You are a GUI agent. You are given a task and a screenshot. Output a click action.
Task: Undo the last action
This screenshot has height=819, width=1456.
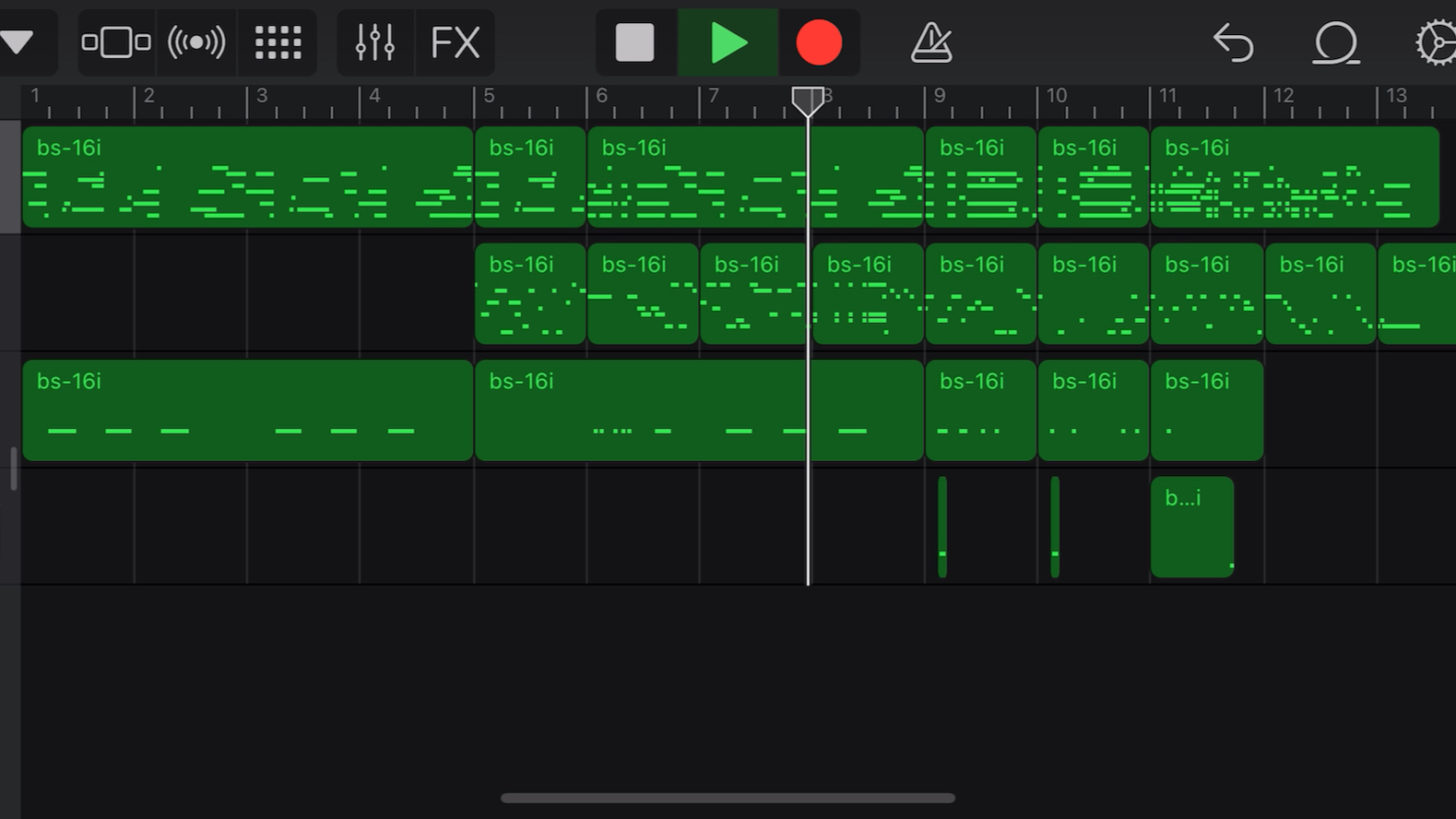1233,42
